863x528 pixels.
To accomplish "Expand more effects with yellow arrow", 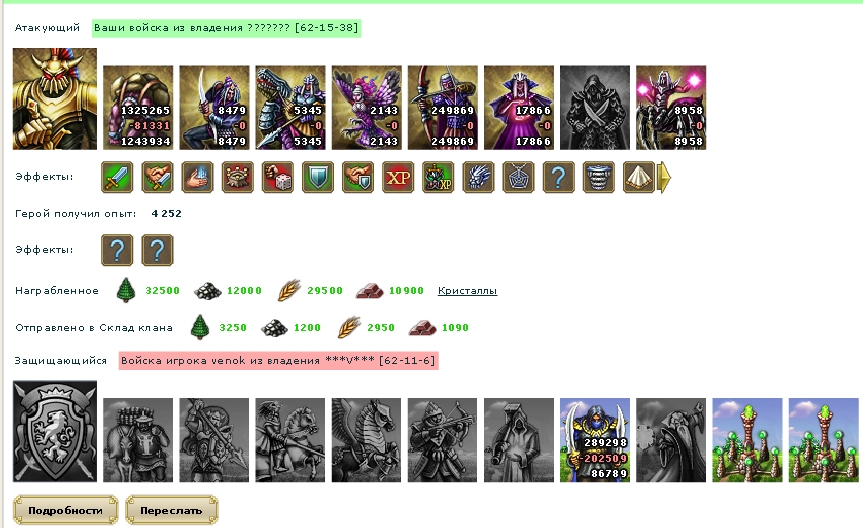I will [x=664, y=177].
